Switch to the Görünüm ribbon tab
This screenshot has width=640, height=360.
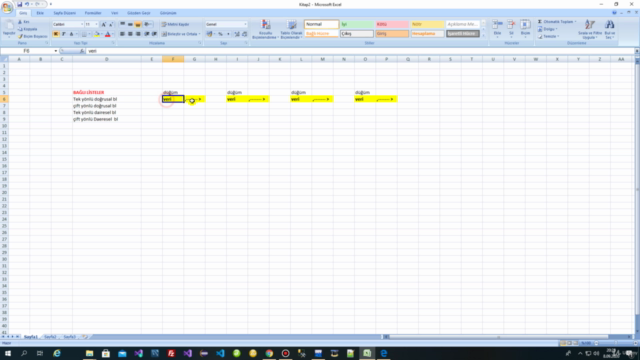(x=168, y=13)
